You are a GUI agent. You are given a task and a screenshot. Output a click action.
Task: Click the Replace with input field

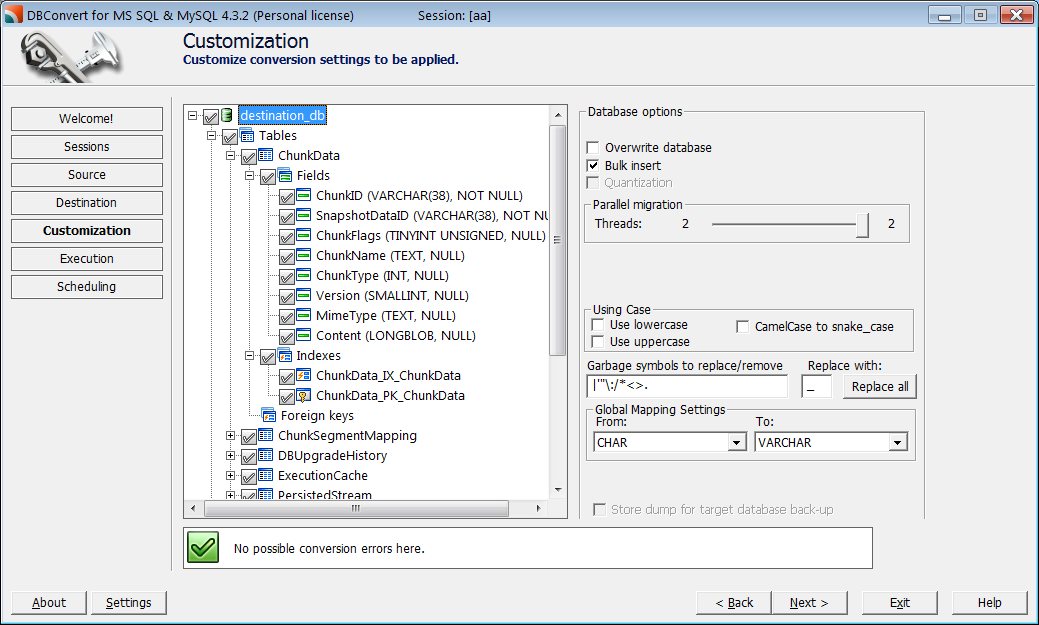click(x=816, y=386)
